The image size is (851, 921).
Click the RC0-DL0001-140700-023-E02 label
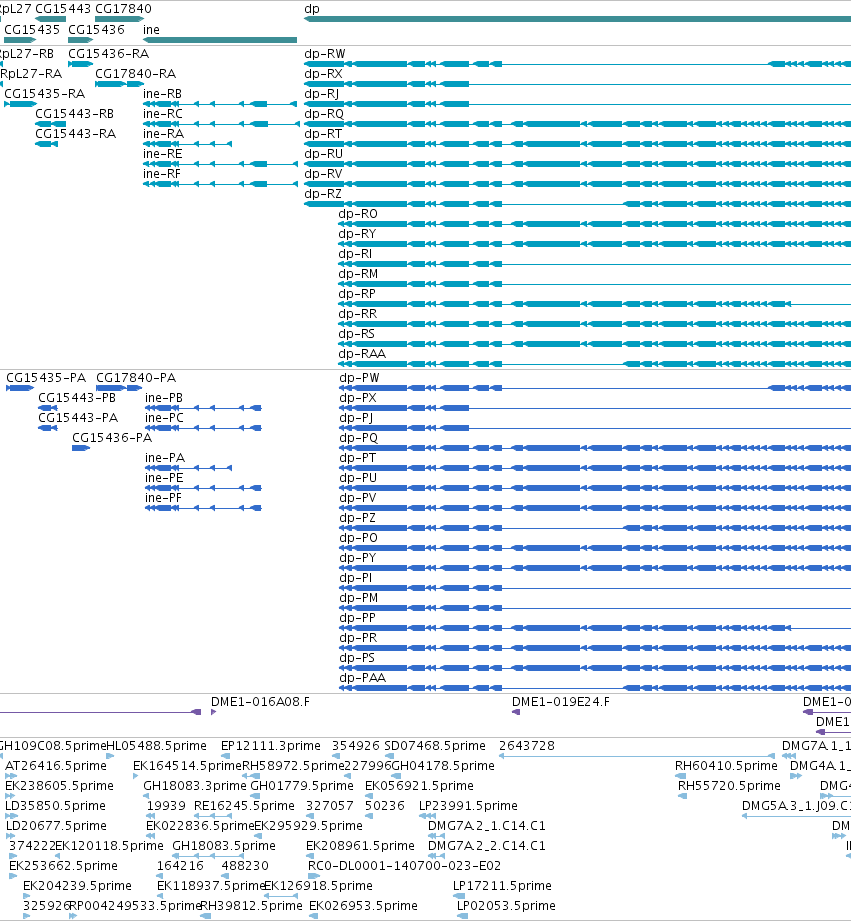[x=405, y=865]
